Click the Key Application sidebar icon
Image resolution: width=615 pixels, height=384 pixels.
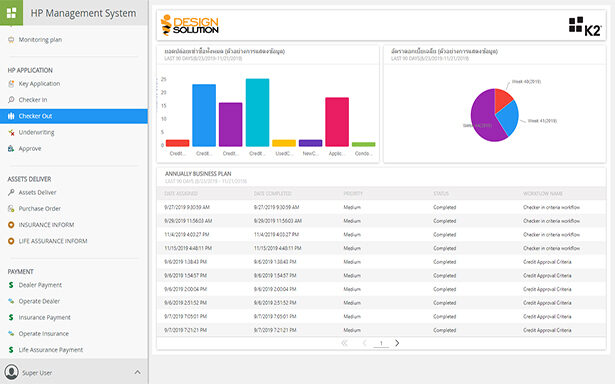pyautogui.click(x=11, y=84)
